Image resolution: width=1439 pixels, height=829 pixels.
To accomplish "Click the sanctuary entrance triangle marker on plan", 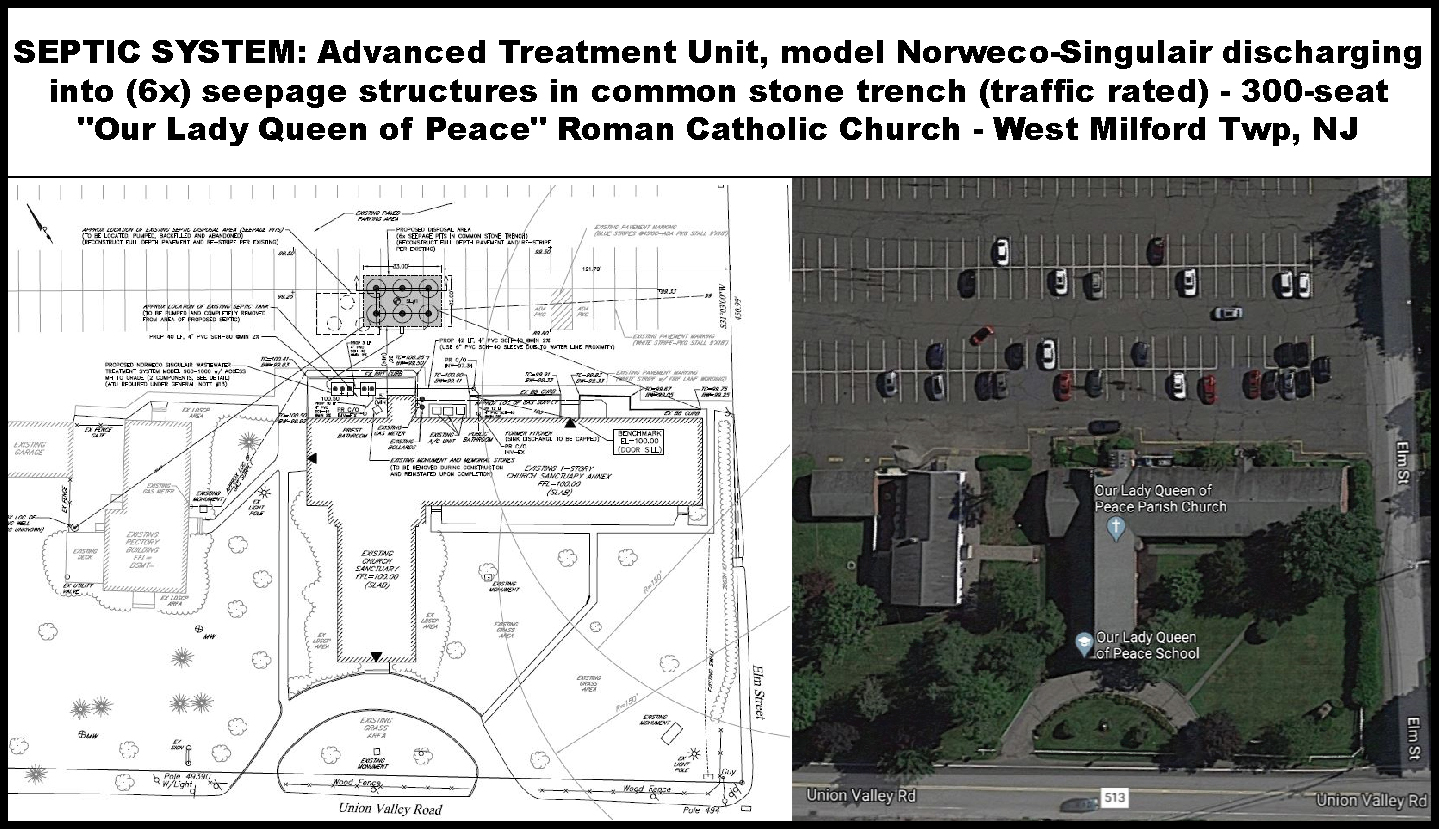I will [375, 657].
